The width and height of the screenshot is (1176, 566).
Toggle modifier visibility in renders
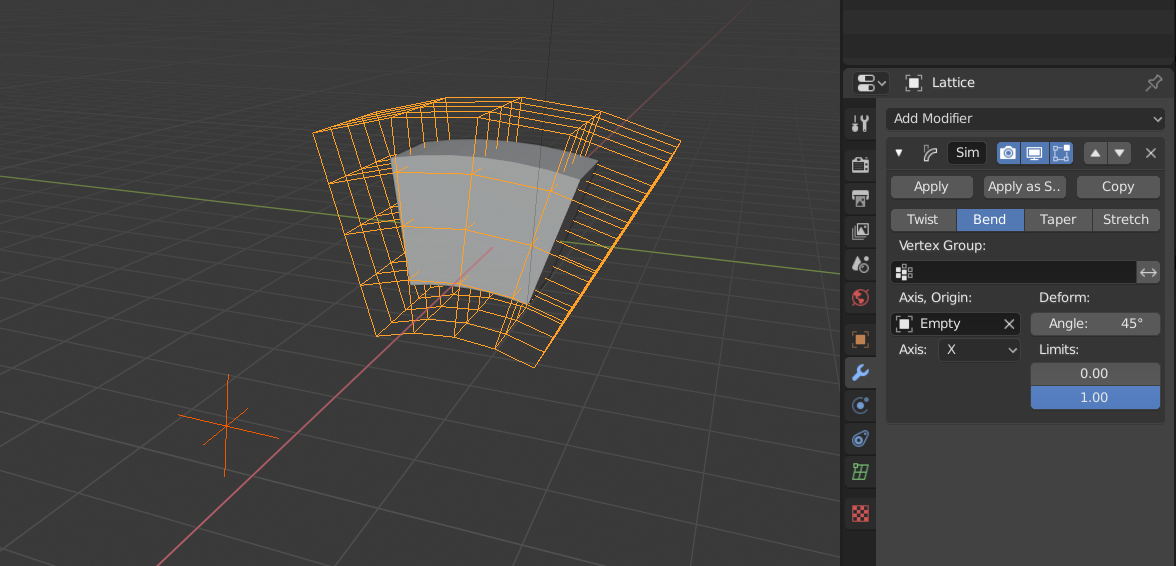(1009, 153)
